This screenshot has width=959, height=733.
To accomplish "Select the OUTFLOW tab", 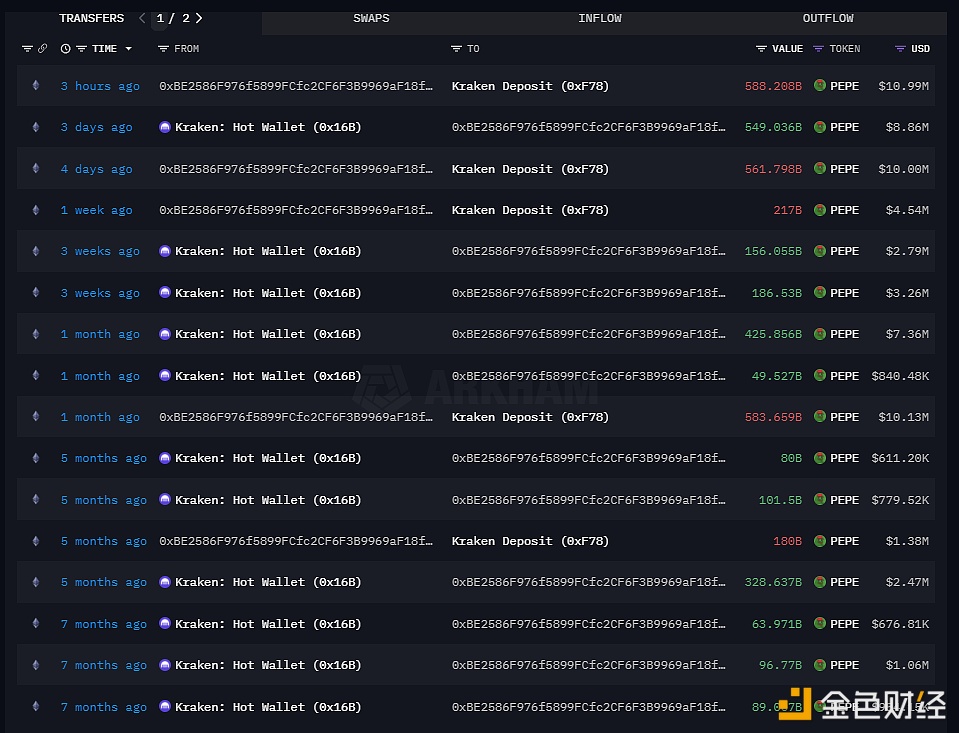I will (828, 18).
